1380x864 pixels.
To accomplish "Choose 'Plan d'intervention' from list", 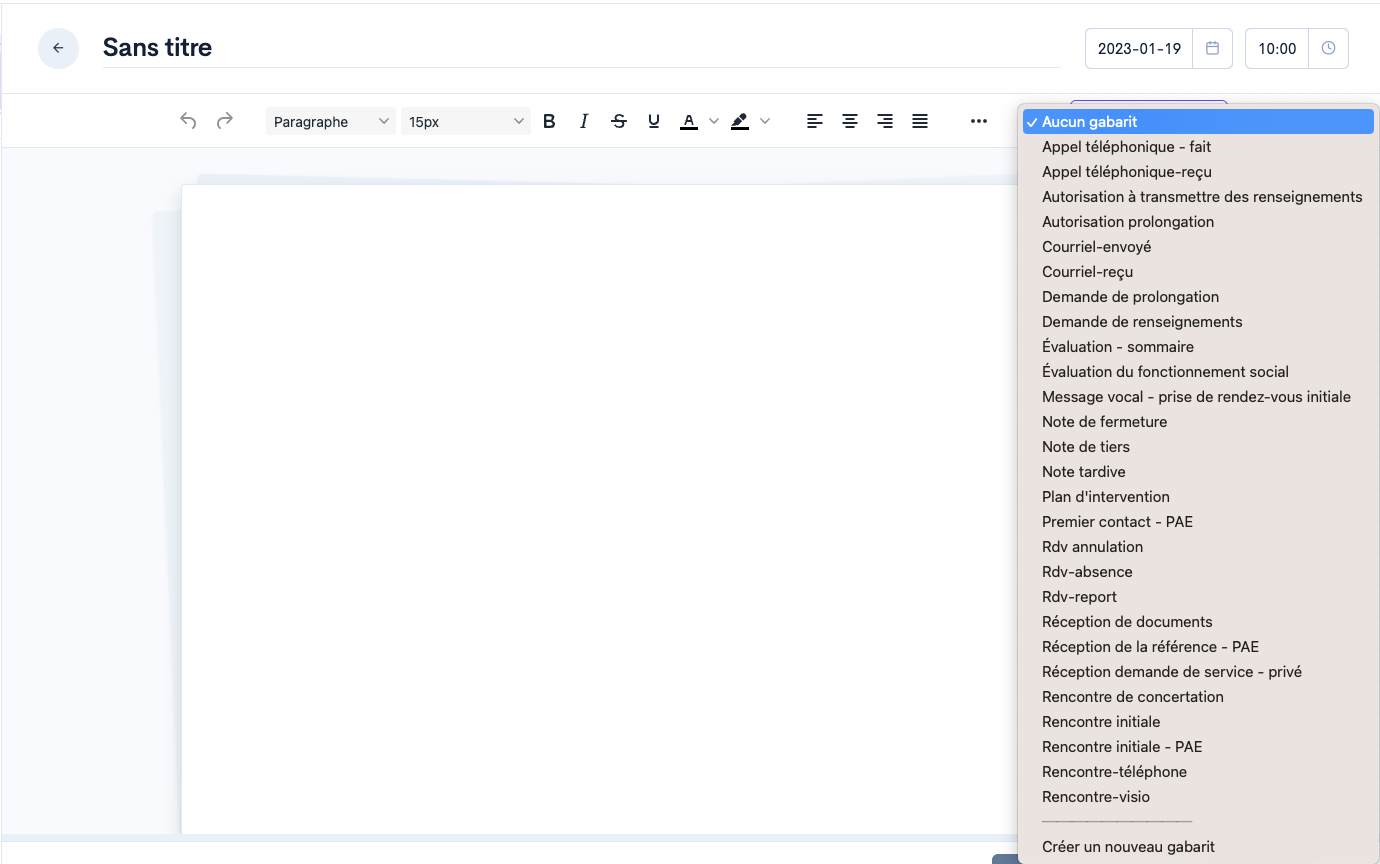I will [1105, 496].
